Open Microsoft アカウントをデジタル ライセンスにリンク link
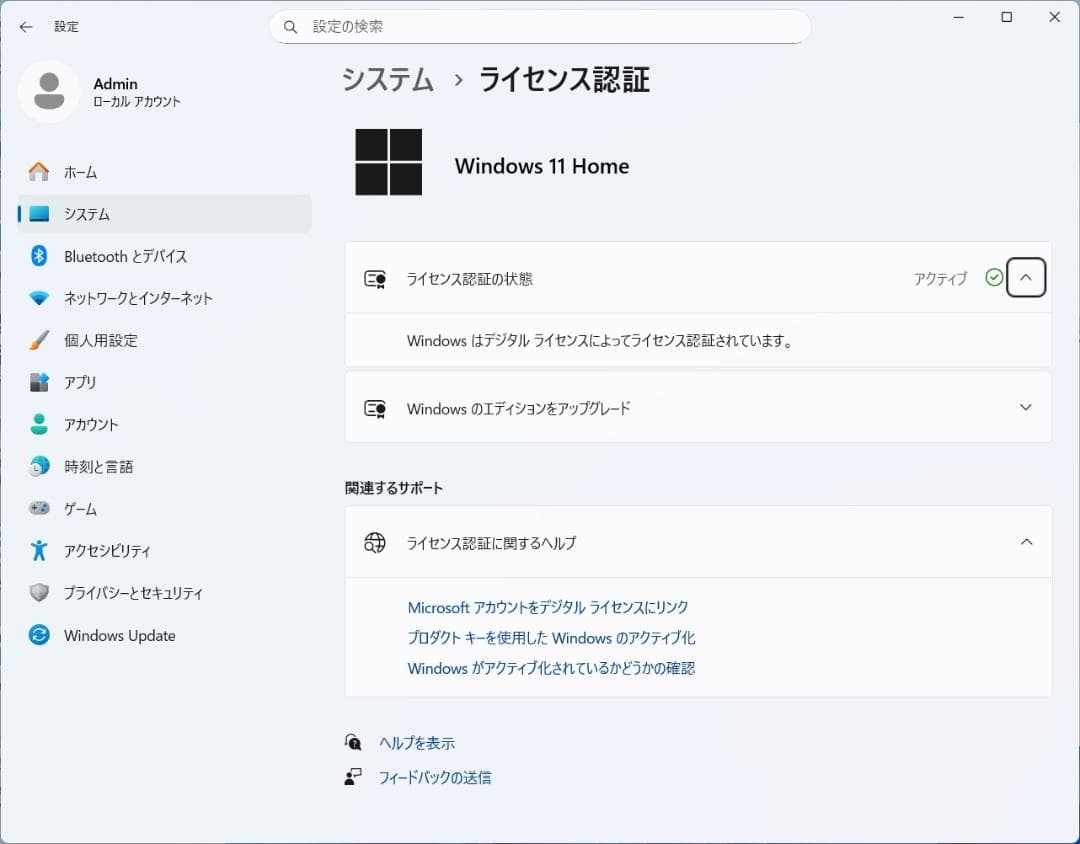 549,607
